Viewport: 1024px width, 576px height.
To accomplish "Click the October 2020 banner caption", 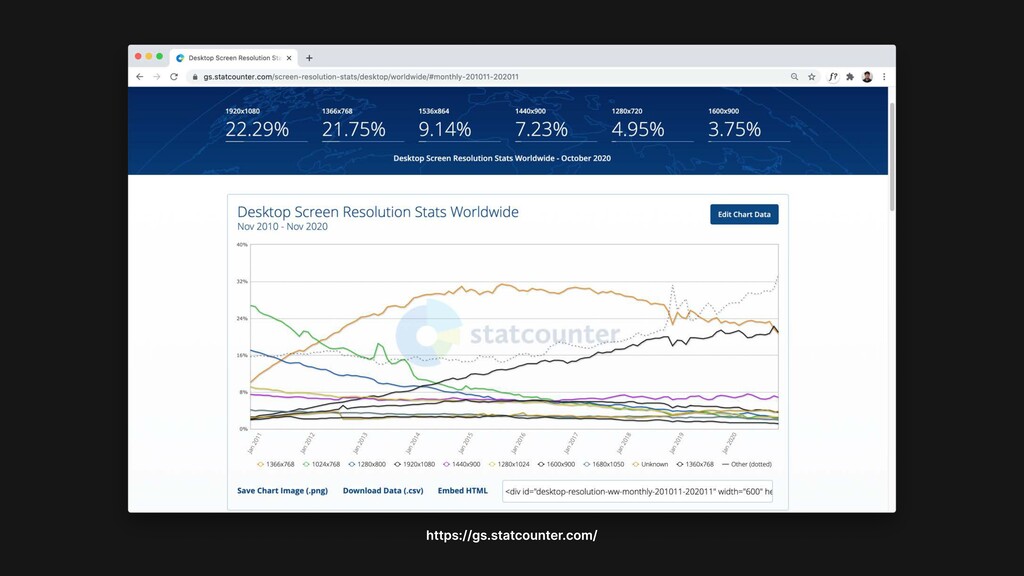I will click(502, 158).
